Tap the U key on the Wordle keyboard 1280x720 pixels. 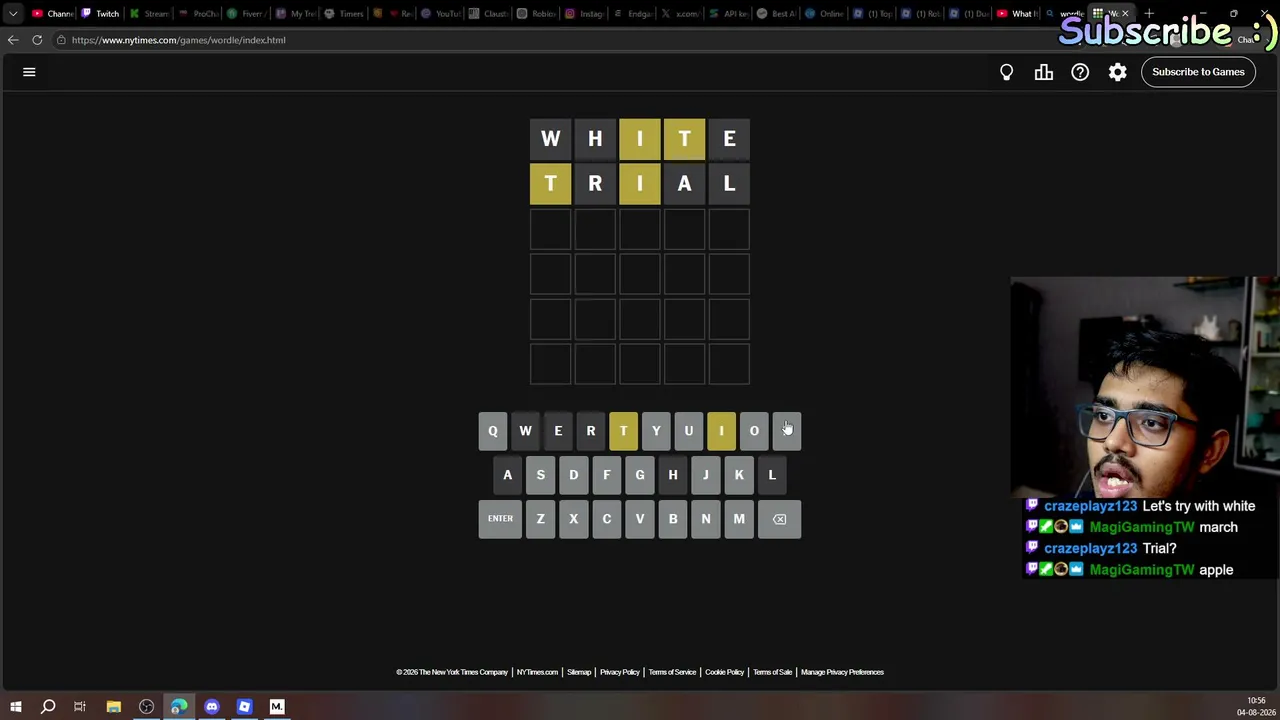[689, 431]
